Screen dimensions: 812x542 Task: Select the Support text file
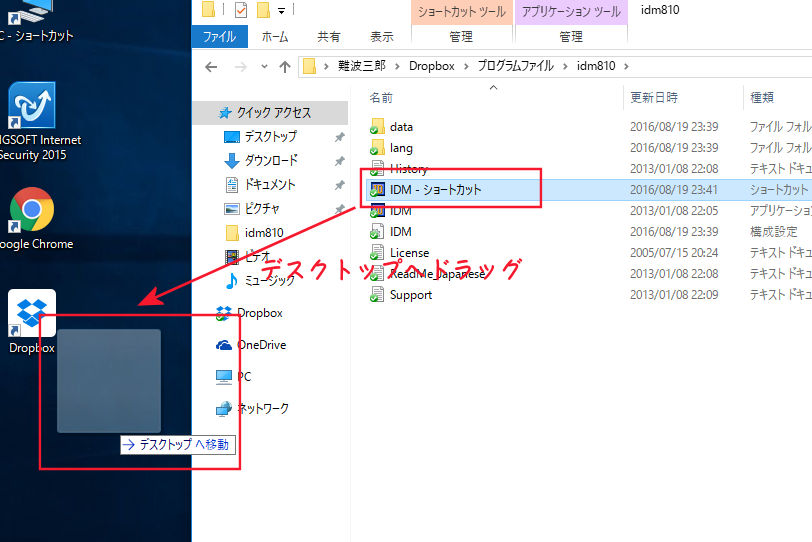click(411, 295)
